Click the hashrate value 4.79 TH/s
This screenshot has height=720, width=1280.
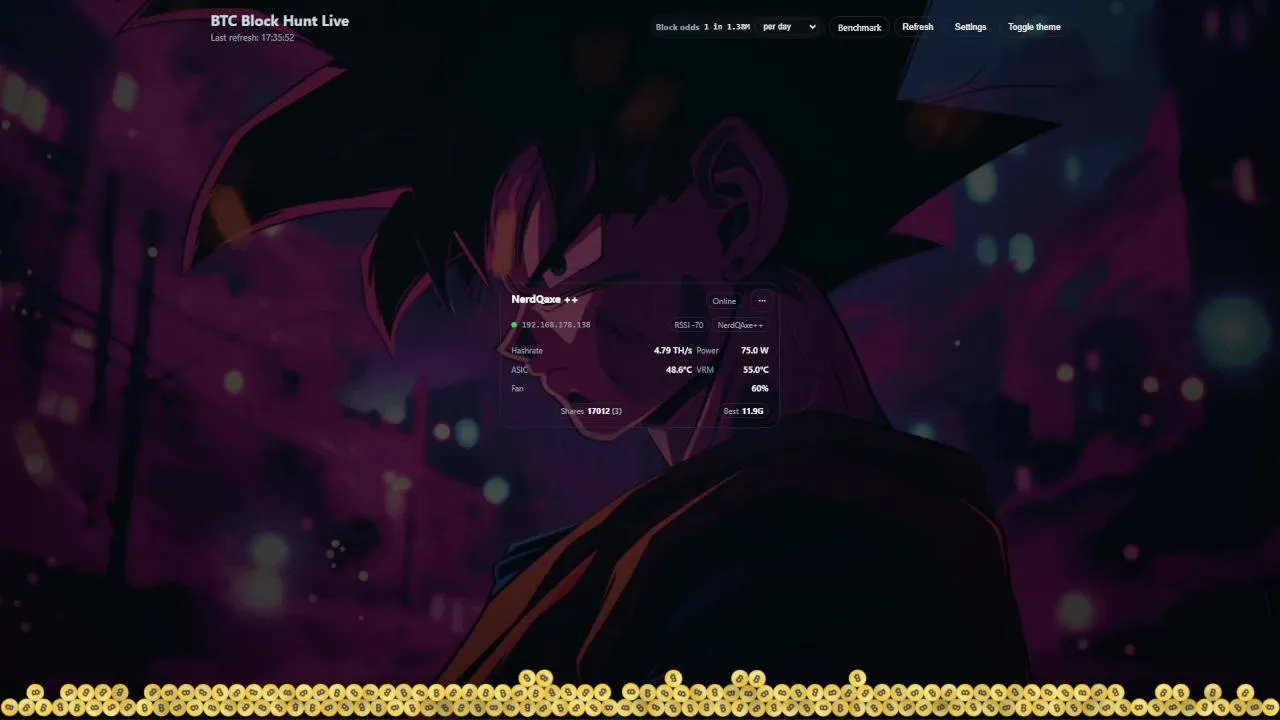tap(673, 351)
